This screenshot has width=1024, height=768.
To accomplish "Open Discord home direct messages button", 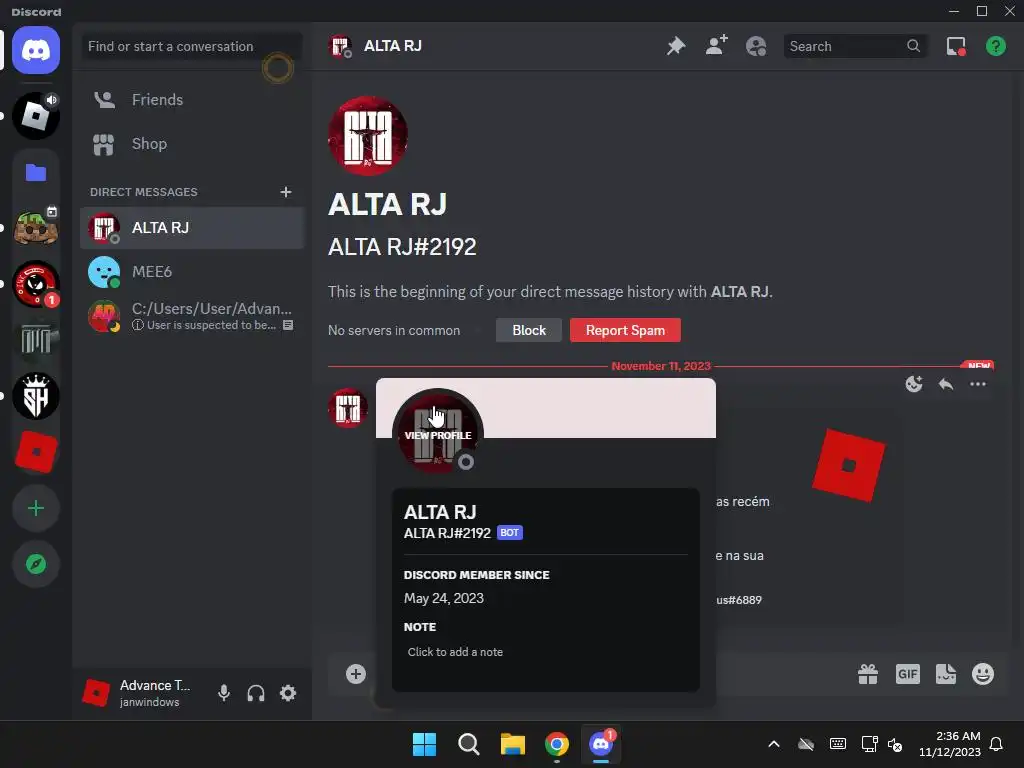I will click(x=36, y=50).
